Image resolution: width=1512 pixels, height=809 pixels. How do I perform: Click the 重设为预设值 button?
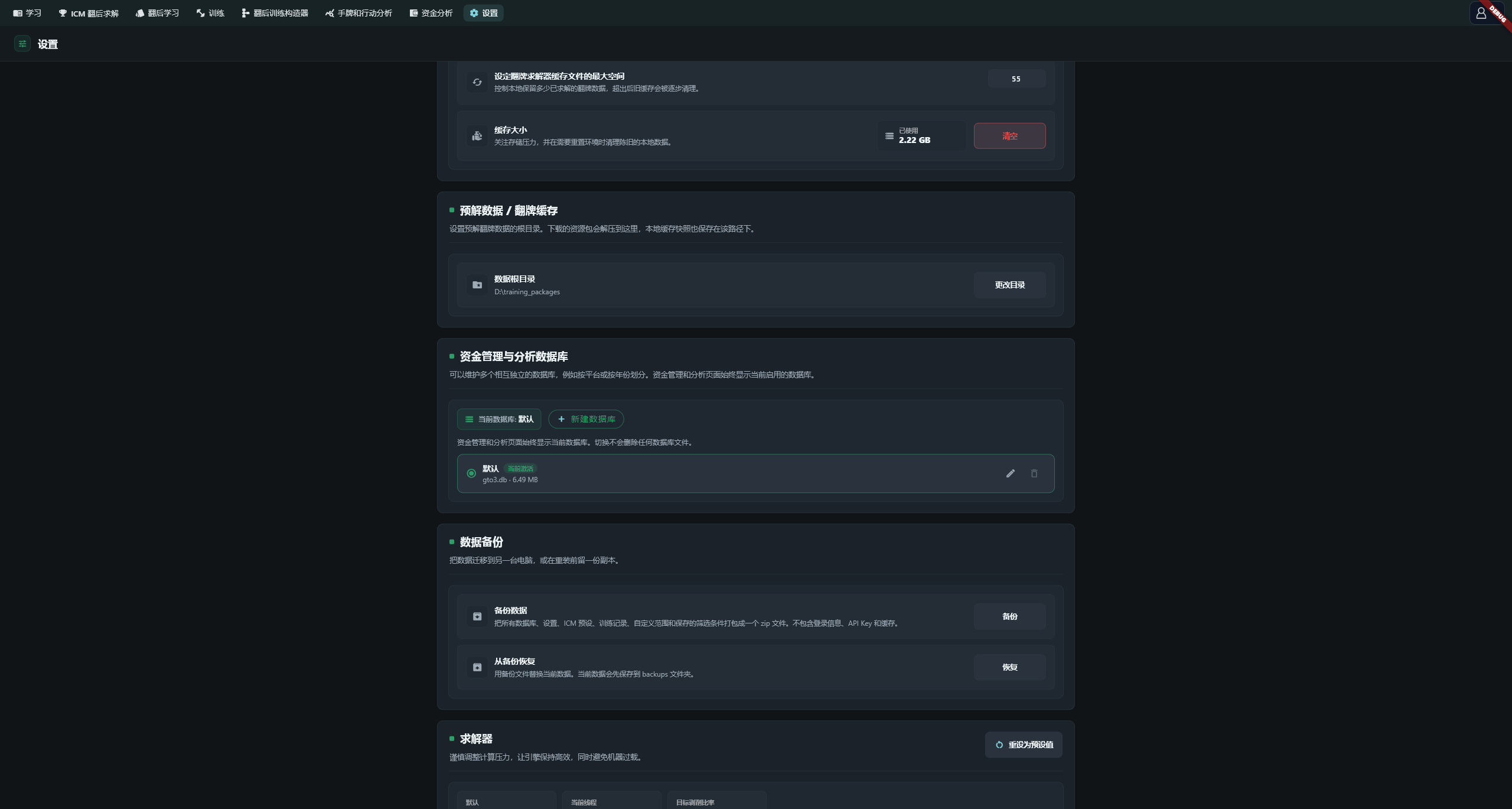pyautogui.click(x=1024, y=745)
